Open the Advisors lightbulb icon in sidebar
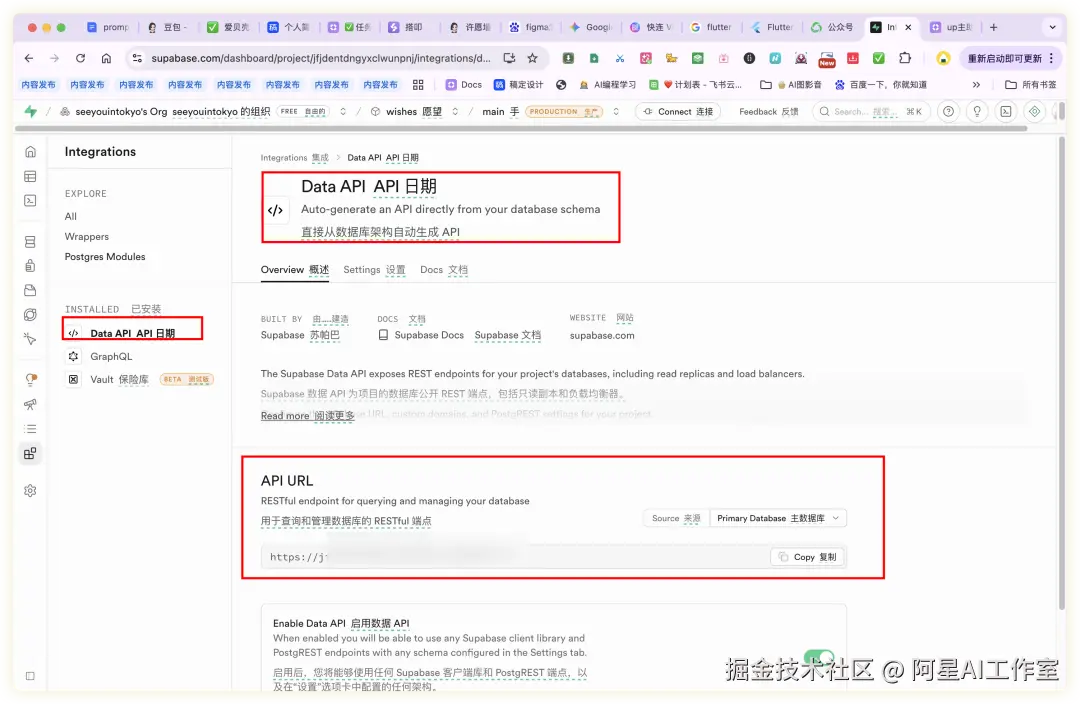 pos(30,380)
